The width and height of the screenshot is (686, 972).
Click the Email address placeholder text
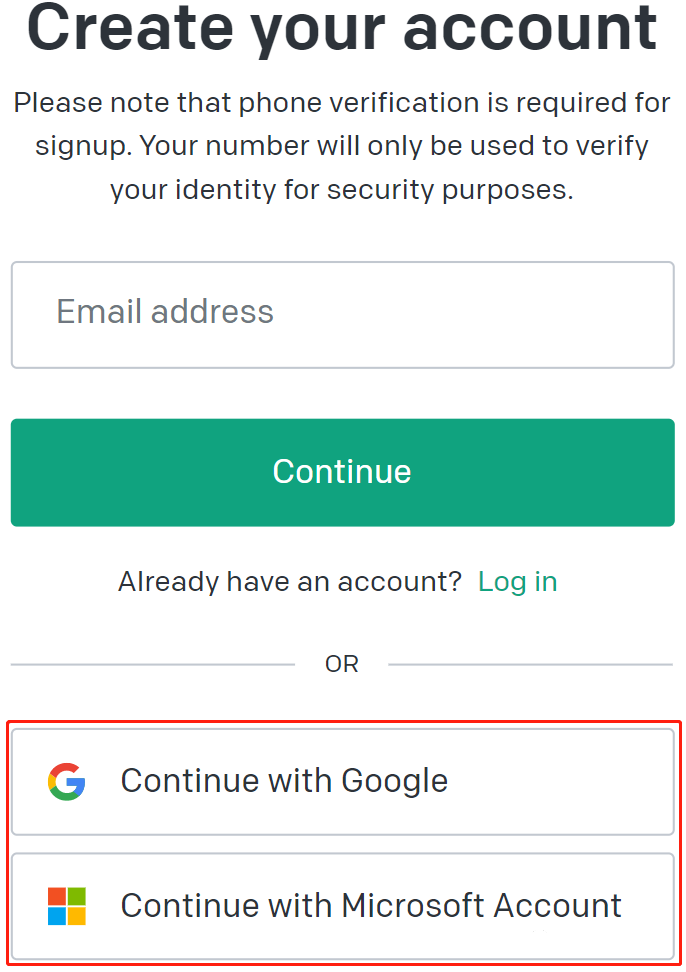coord(165,313)
